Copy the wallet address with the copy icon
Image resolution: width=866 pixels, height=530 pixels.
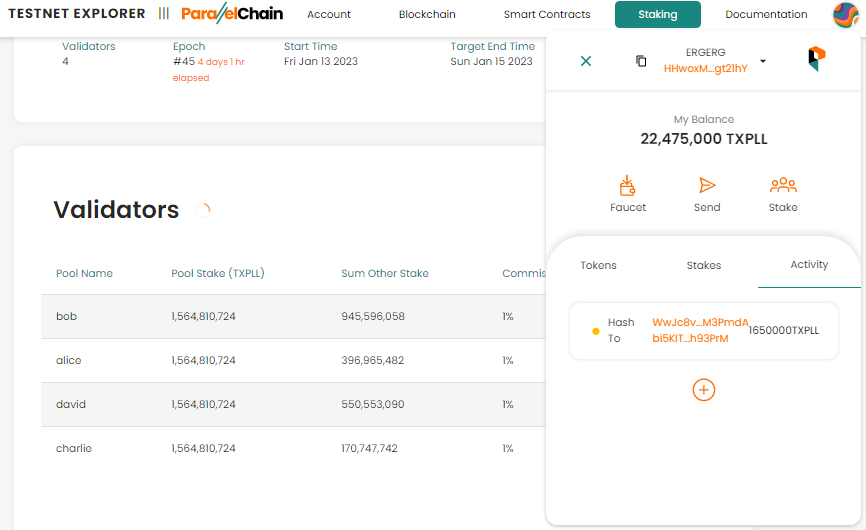(641, 61)
